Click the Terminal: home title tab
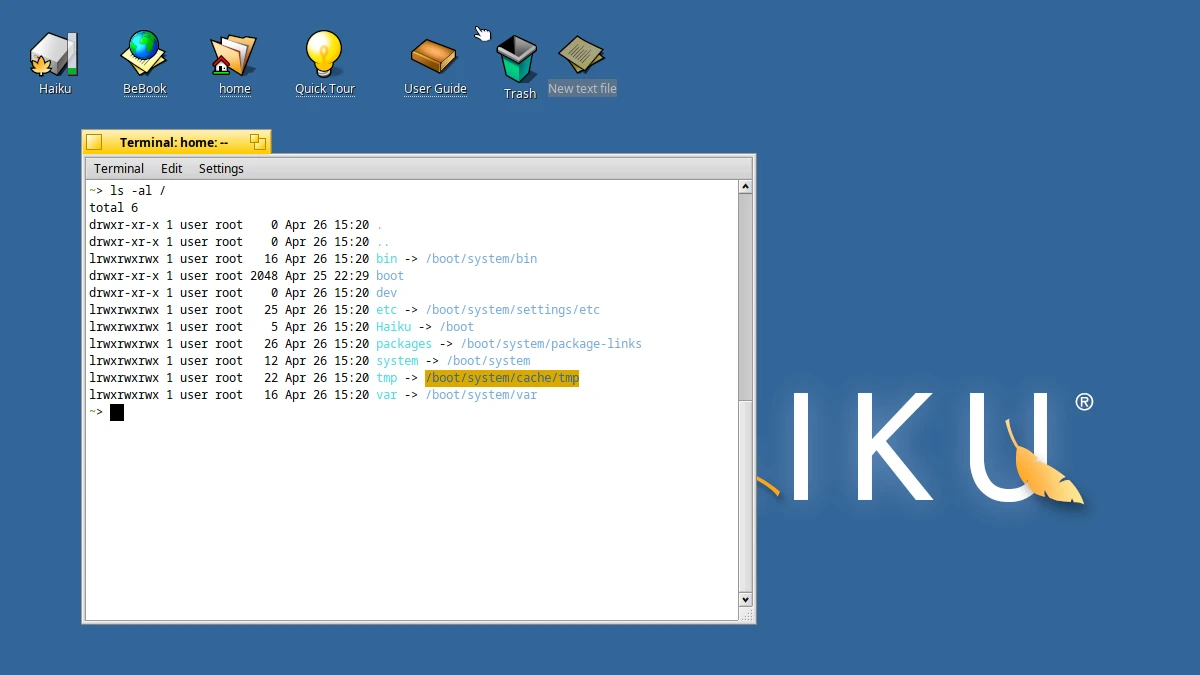Image resolution: width=1200 pixels, height=675 pixels. click(176, 141)
